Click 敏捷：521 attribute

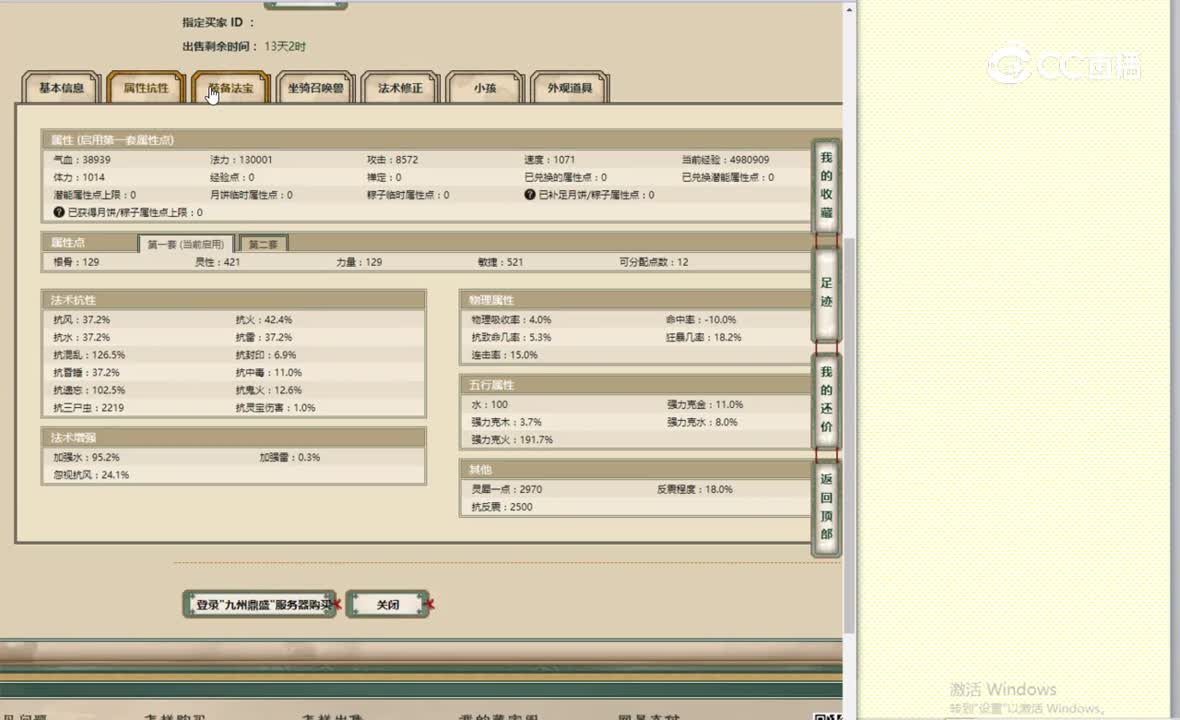click(500, 262)
